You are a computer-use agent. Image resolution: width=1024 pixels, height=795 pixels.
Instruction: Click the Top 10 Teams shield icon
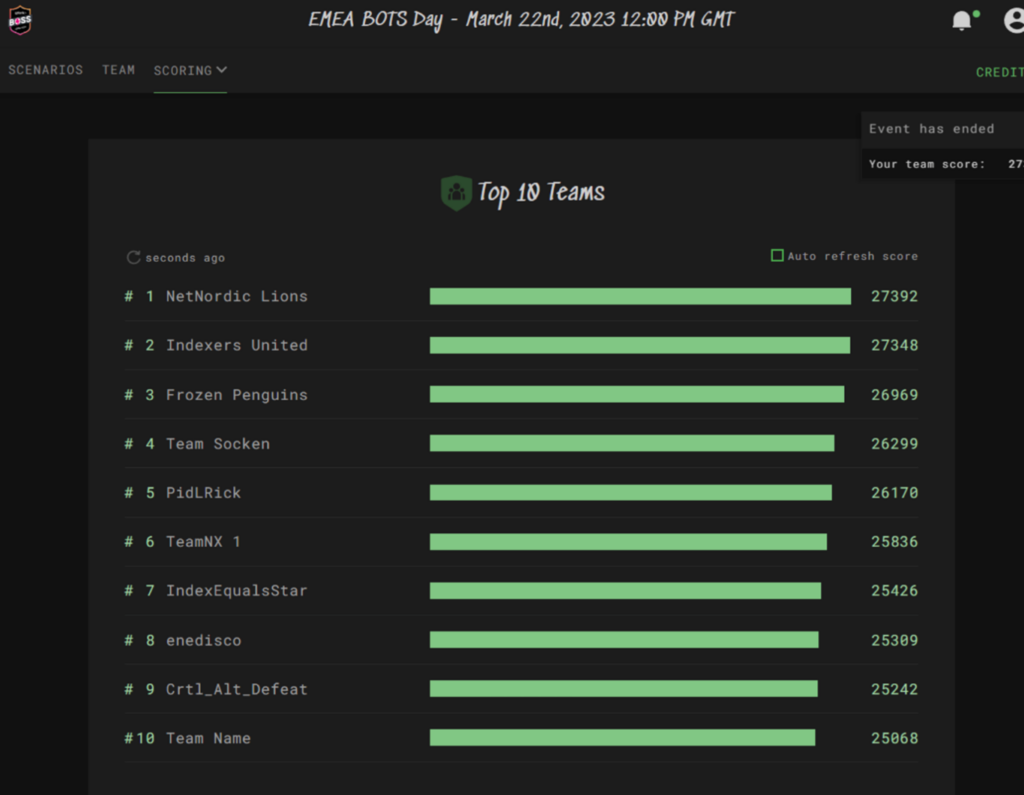click(x=456, y=193)
